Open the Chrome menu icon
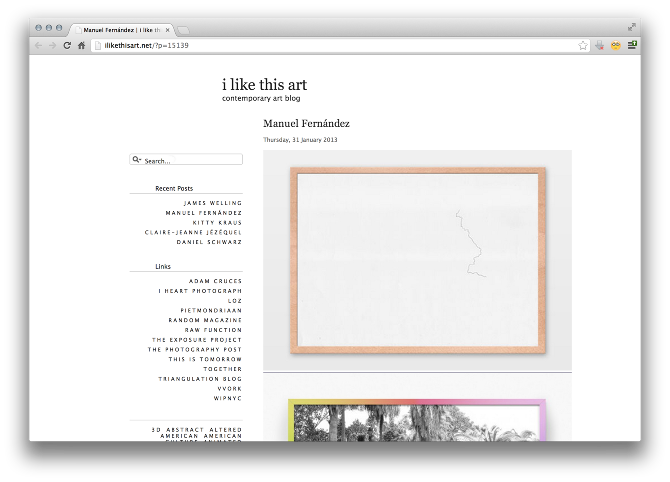 (632, 45)
